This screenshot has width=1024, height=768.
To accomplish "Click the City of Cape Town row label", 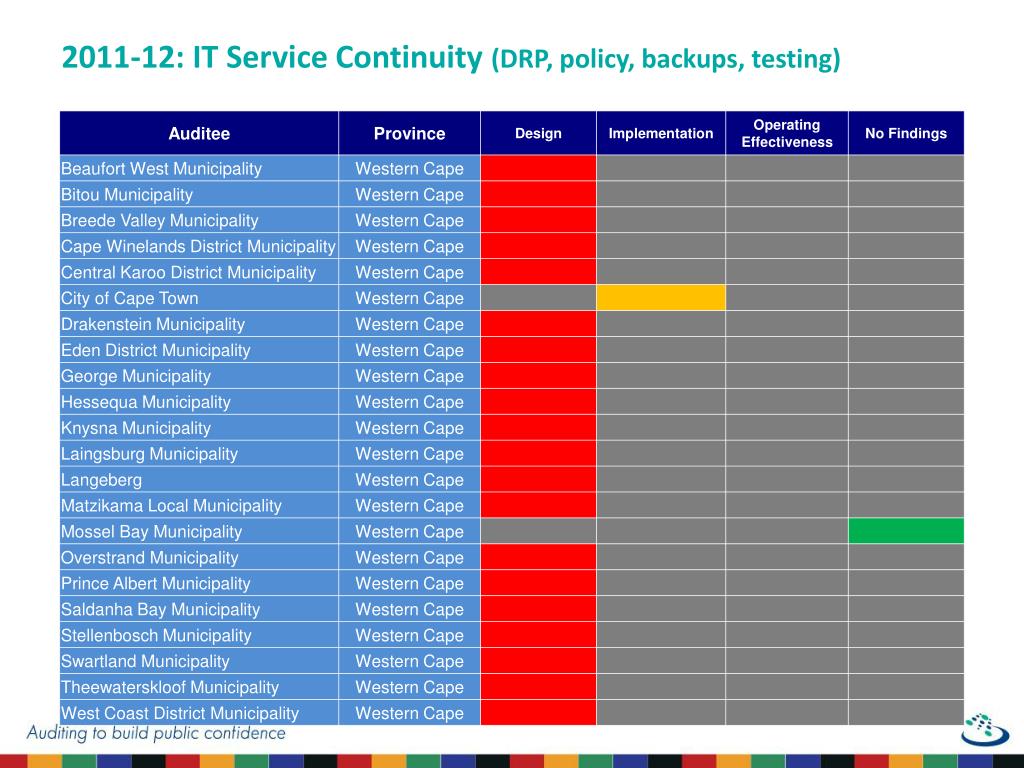I will point(129,298).
